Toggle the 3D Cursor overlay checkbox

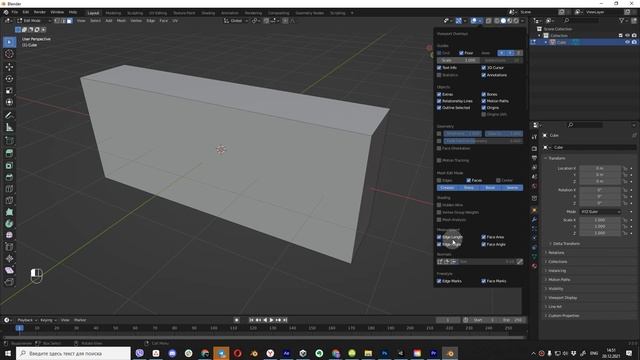484,67
